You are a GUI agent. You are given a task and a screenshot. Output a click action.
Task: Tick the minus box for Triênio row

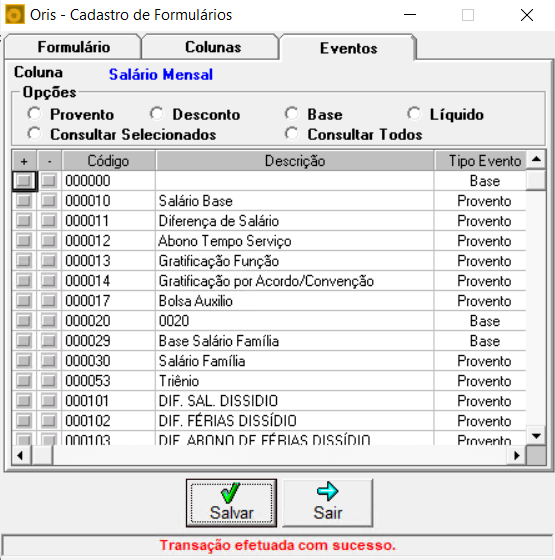click(x=49, y=380)
